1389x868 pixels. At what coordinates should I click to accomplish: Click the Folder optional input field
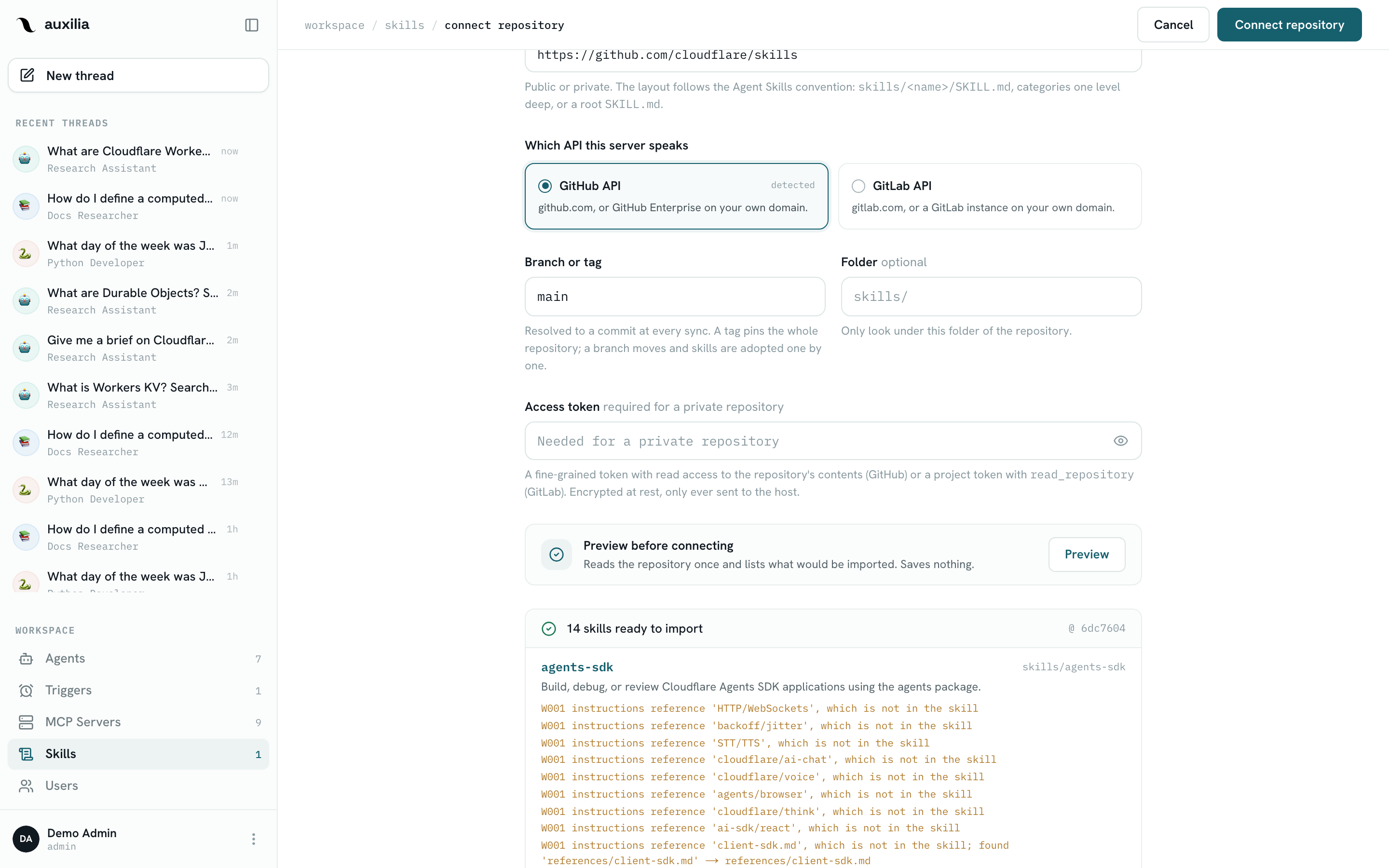(x=991, y=297)
